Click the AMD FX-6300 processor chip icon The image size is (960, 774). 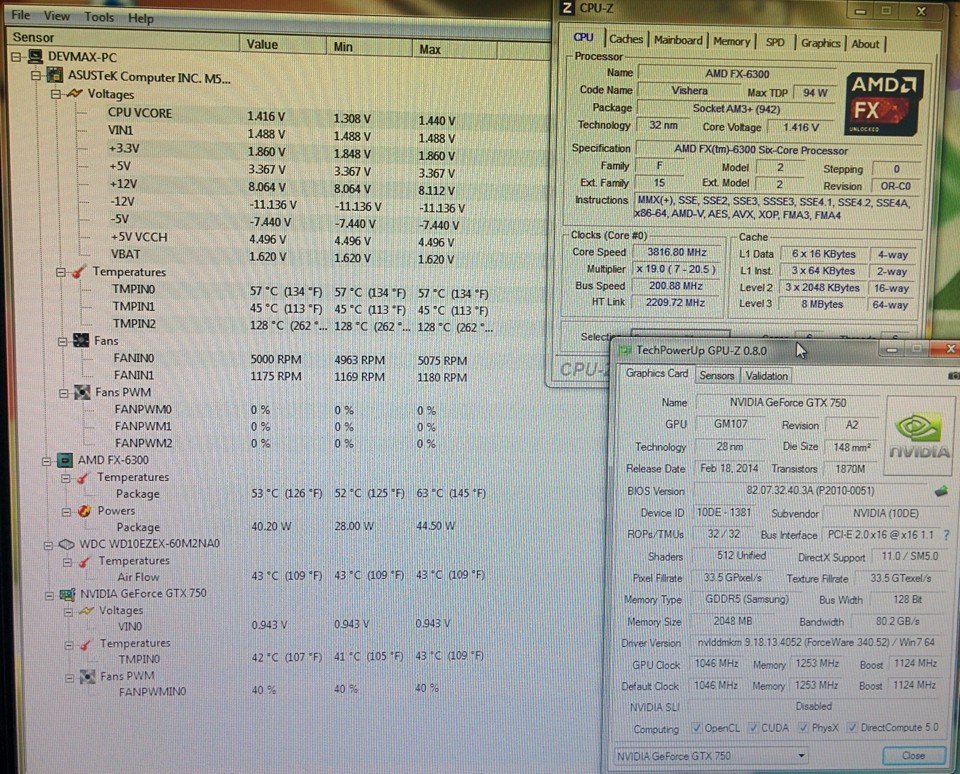[65, 460]
